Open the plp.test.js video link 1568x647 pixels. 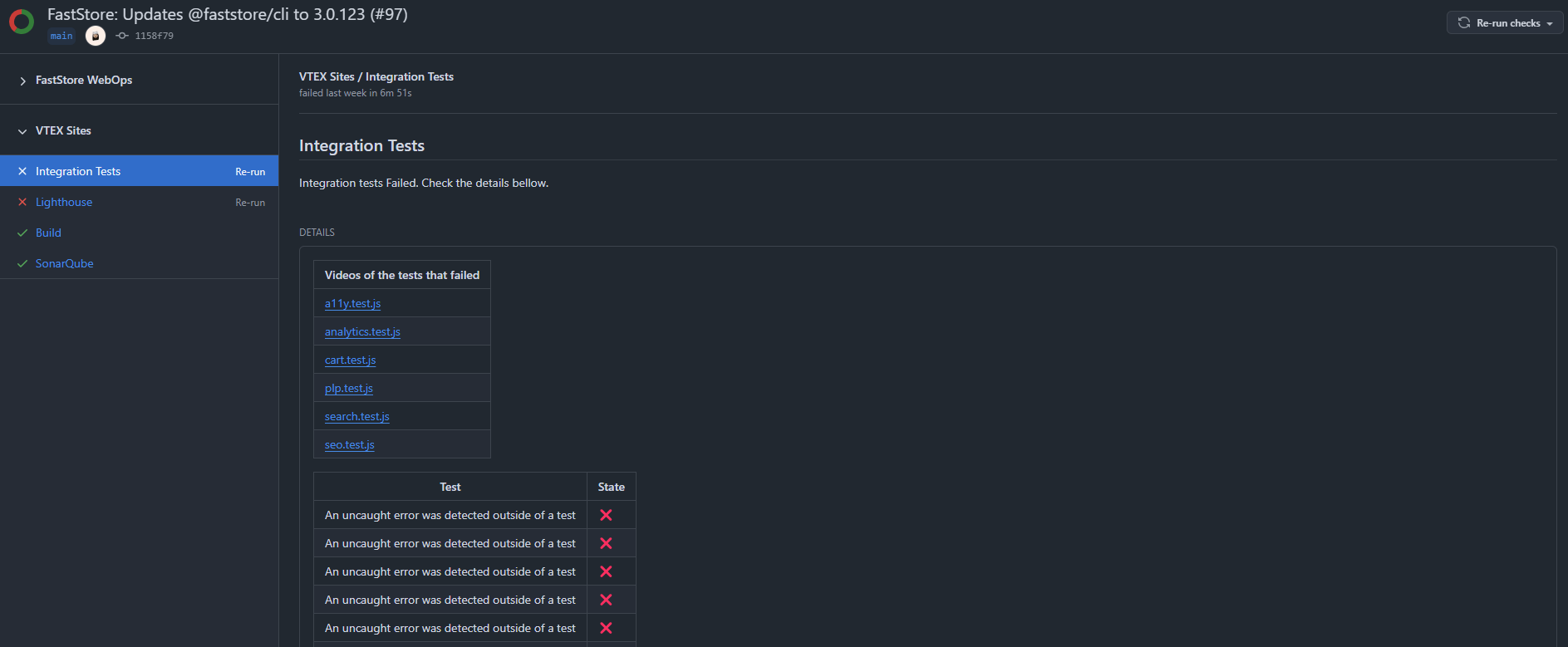click(x=349, y=388)
